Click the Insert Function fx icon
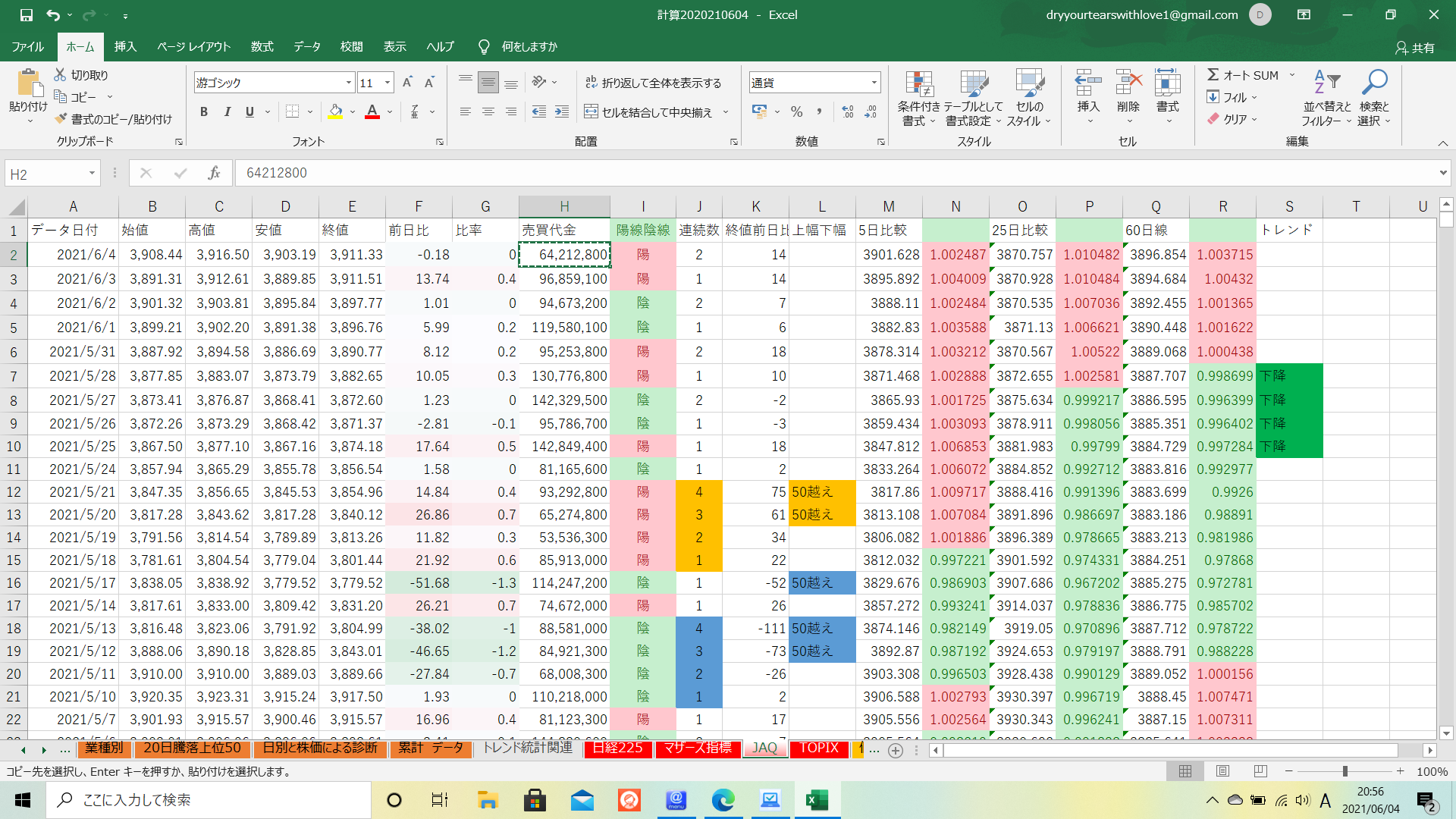1456x819 pixels. click(x=214, y=173)
